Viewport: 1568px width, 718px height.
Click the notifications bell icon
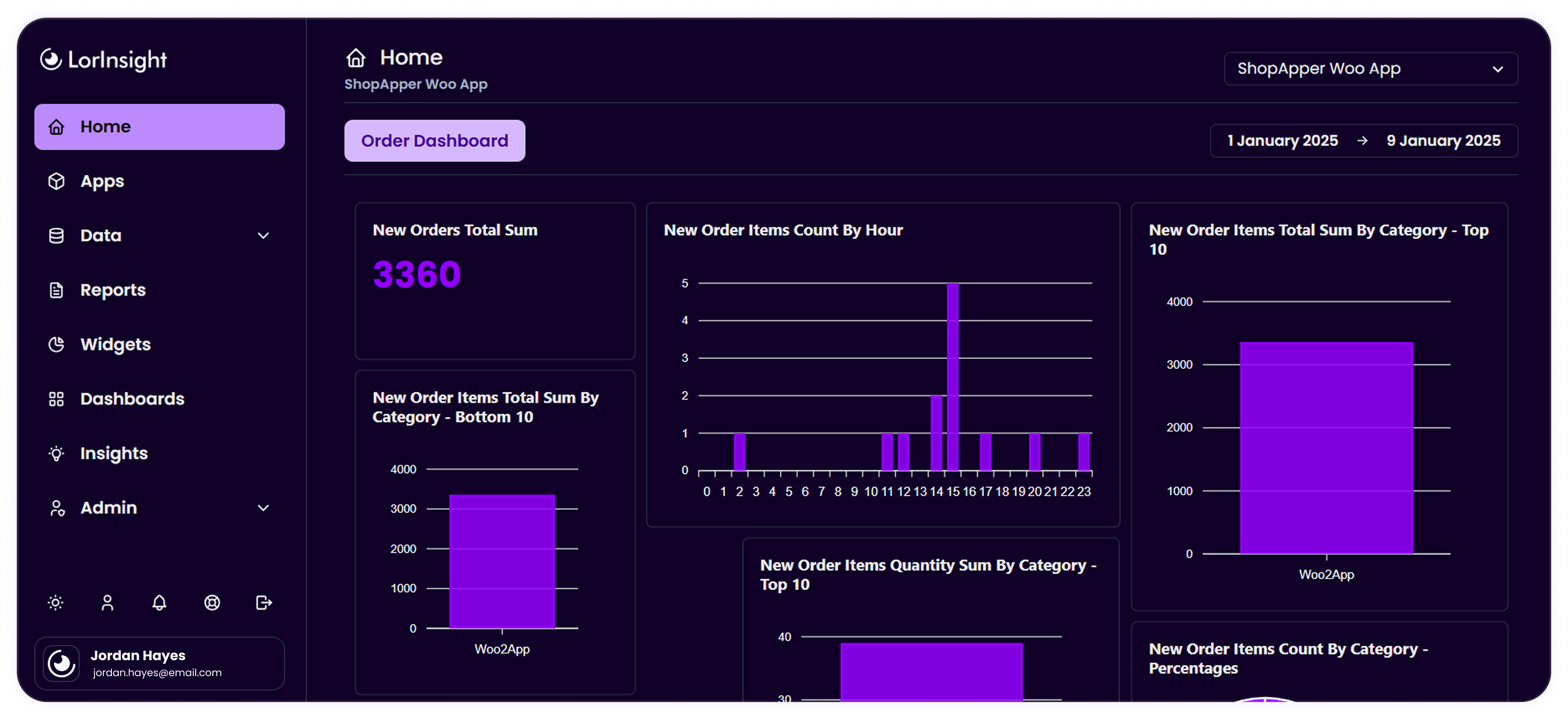(x=159, y=602)
